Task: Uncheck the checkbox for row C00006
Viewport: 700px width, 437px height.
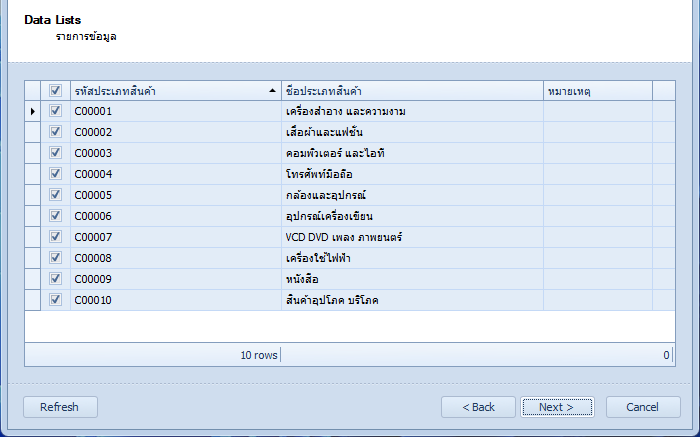Action: click(x=55, y=216)
